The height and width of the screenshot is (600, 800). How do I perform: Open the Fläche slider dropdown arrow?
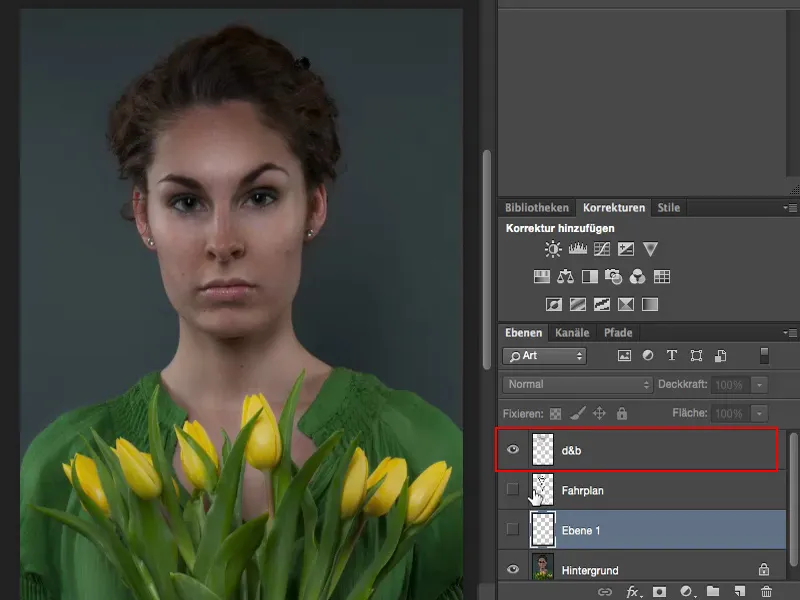(759, 413)
